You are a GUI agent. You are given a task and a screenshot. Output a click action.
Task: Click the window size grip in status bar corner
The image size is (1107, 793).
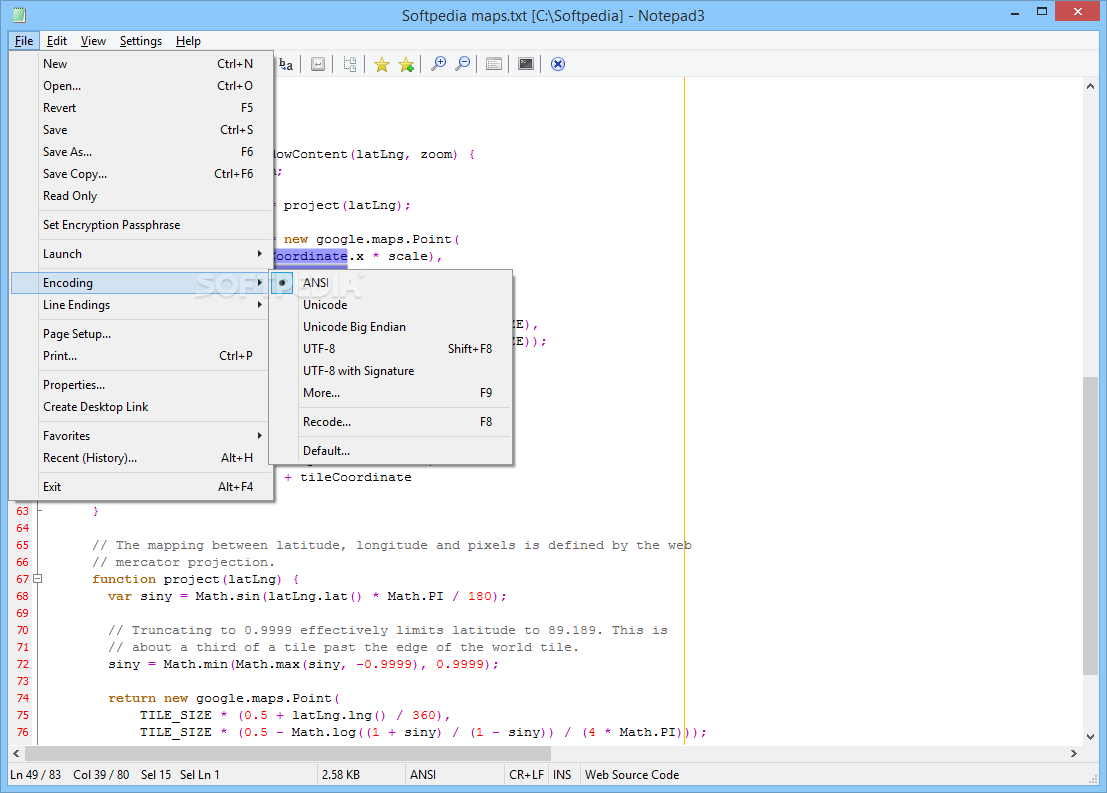[1094, 778]
